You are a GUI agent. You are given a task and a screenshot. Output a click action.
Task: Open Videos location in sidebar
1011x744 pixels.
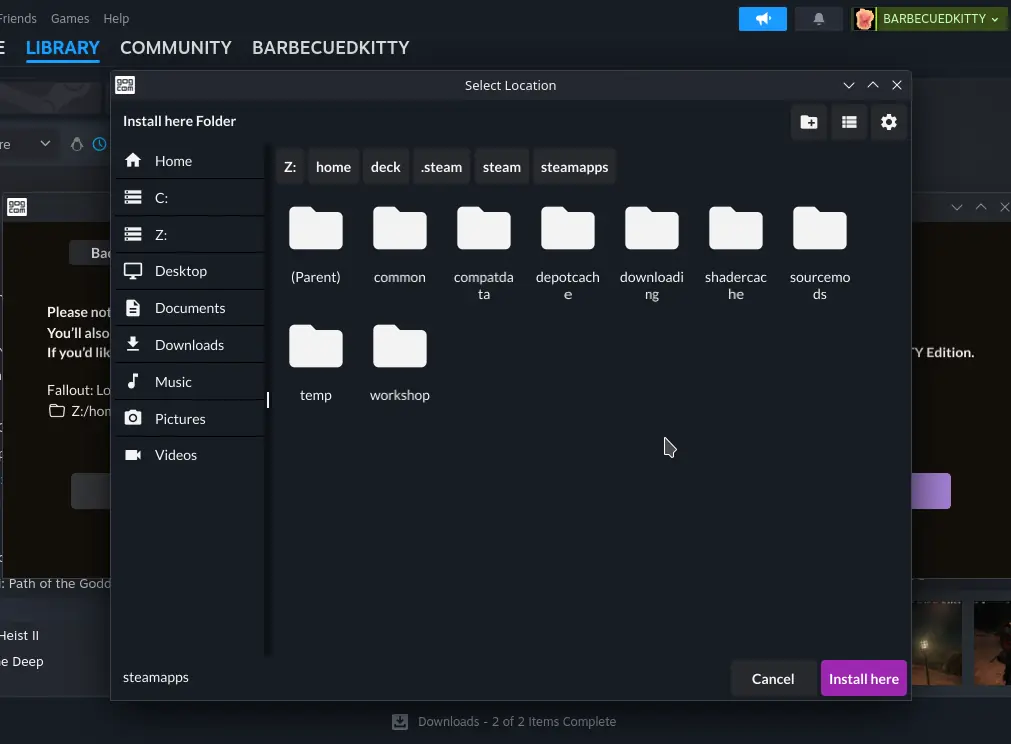tap(190, 455)
